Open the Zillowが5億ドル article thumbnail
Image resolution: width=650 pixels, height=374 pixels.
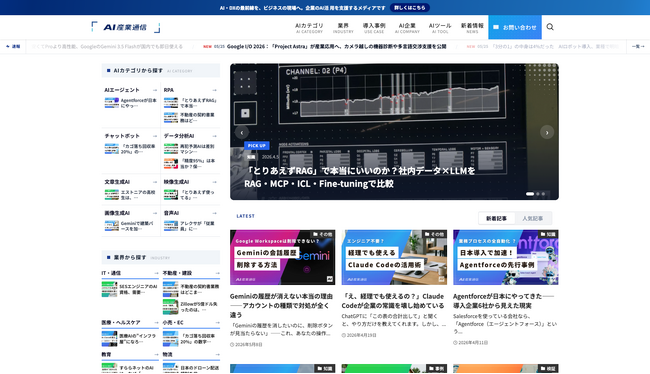point(170,307)
